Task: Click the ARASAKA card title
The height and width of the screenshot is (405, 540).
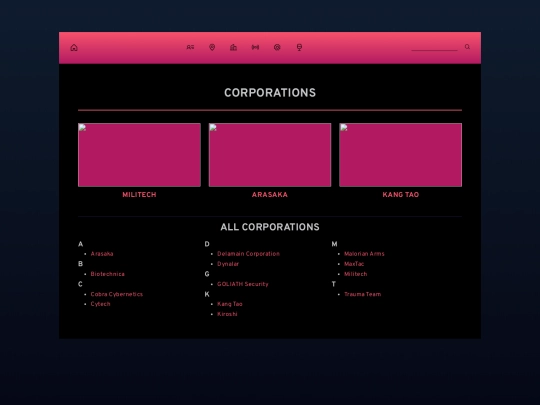Action: coord(270,195)
